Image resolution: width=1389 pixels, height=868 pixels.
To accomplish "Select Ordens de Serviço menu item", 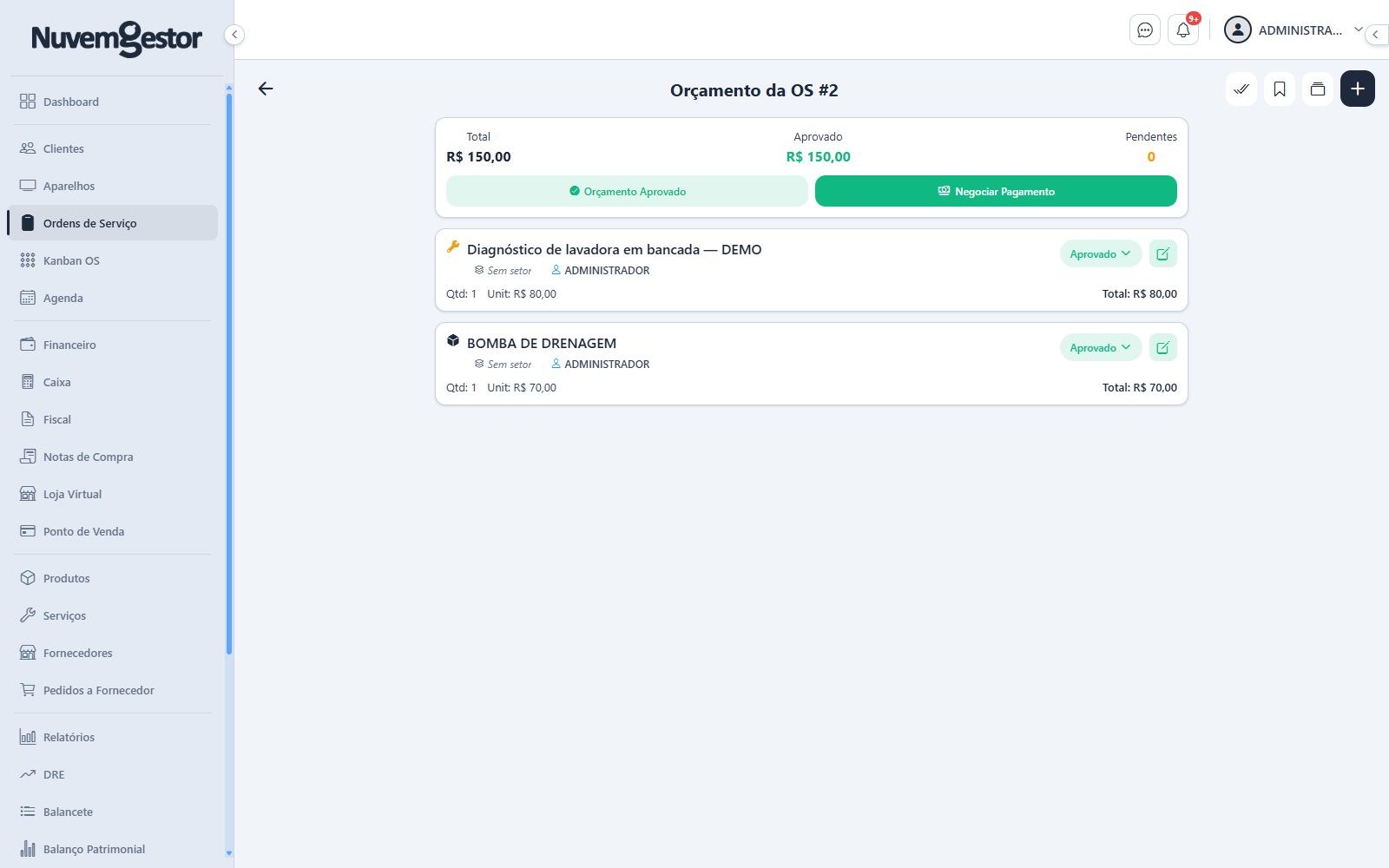I will (x=113, y=223).
